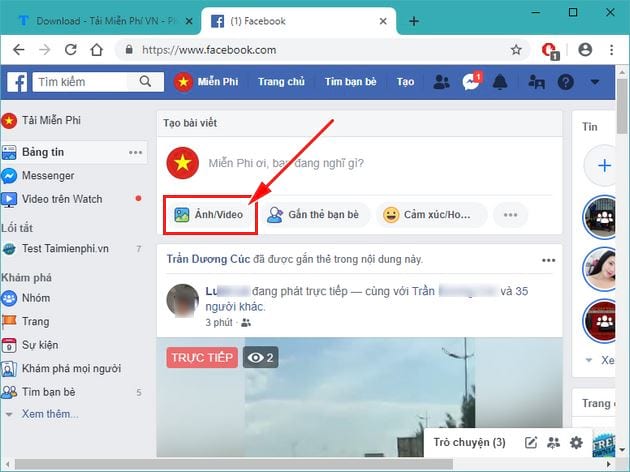Click the red extension icon with badge
The height and width of the screenshot is (472, 630).
click(550, 51)
